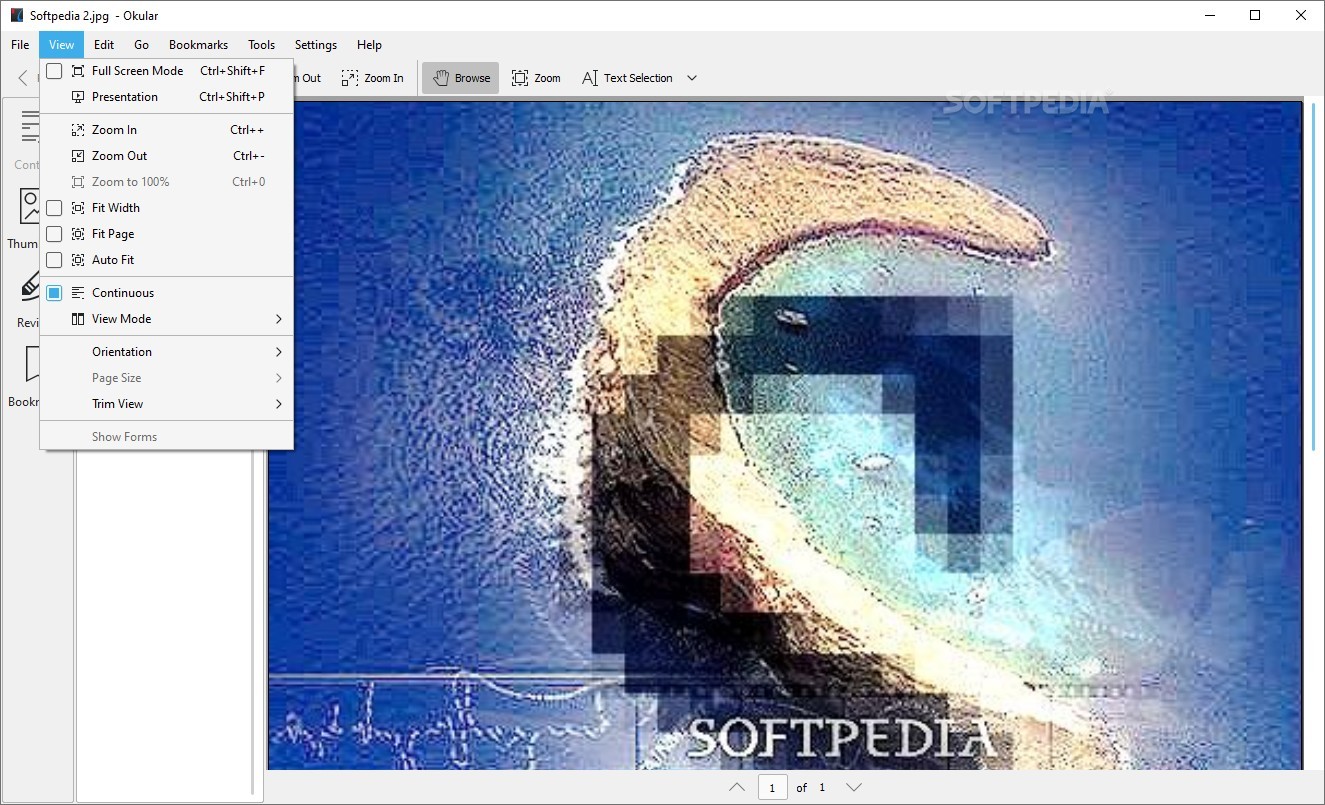The image size is (1325, 805).
Task: Click the Full Screen Mode icon
Action: click(x=78, y=71)
